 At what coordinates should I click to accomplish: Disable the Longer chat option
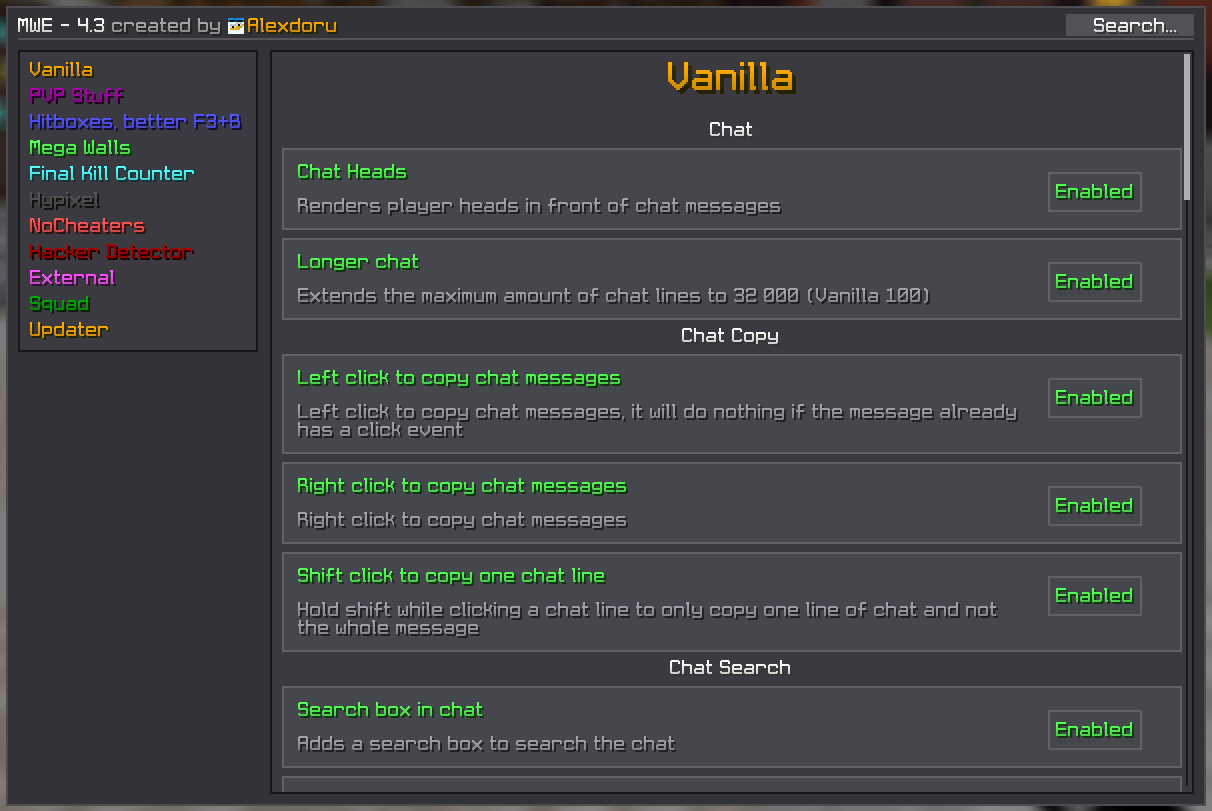(x=1094, y=281)
